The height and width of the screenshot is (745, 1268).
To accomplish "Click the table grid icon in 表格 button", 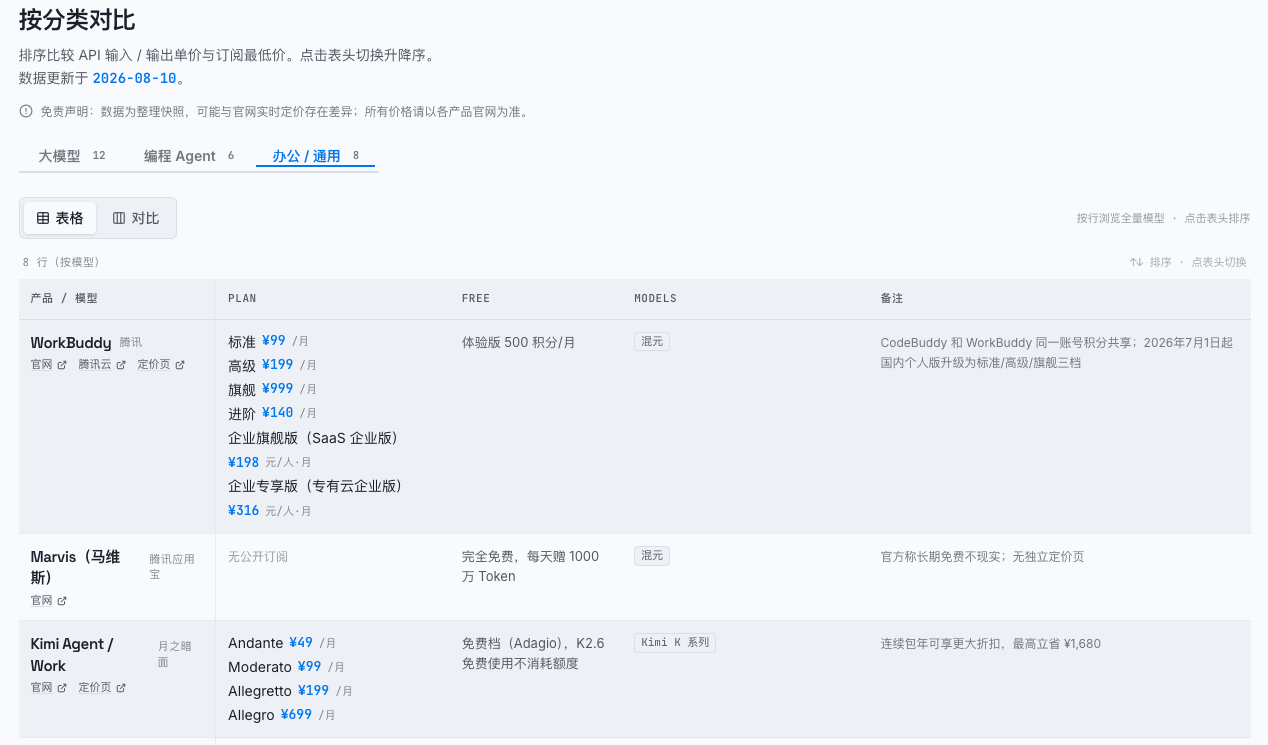I will click(x=43, y=218).
